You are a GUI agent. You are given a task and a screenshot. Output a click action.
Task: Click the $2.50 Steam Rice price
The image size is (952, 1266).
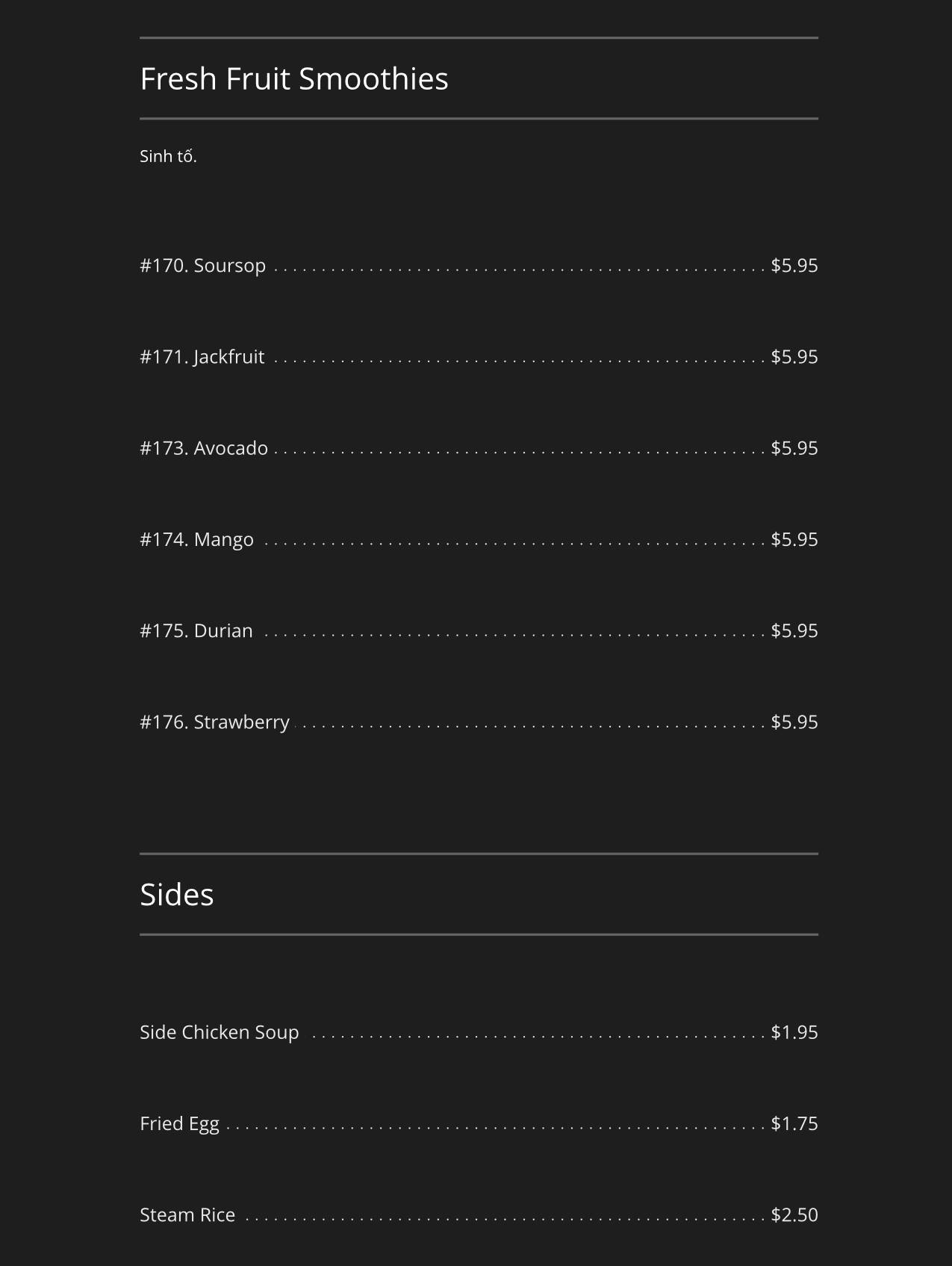pyautogui.click(x=794, y=1215)
